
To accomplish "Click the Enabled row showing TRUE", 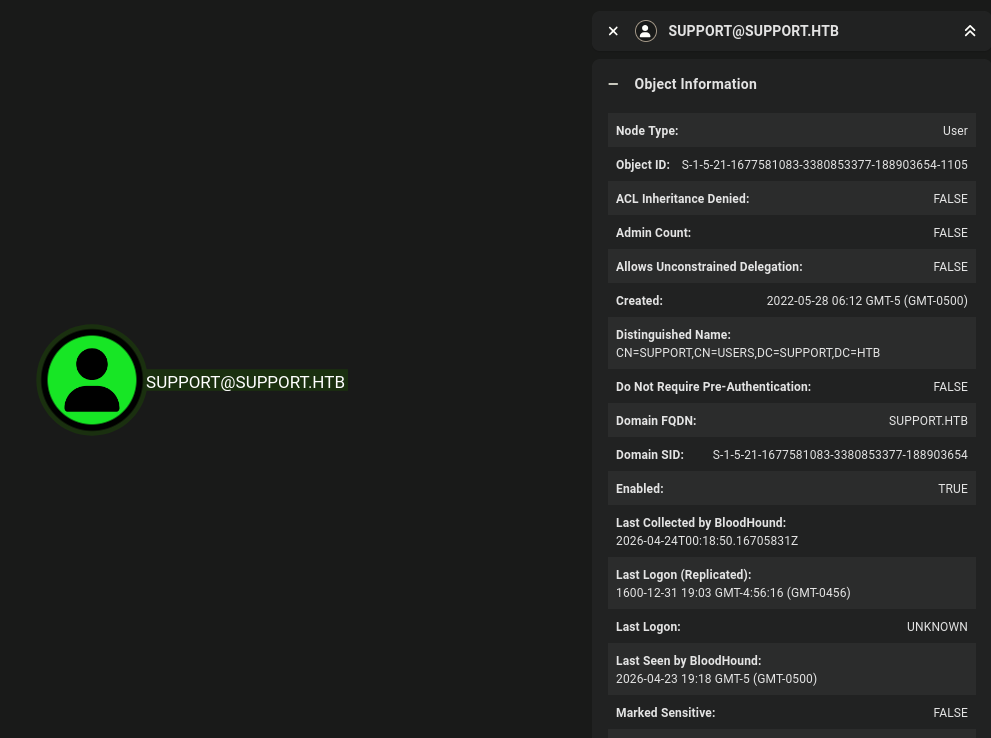I will (x=952, y=489).
